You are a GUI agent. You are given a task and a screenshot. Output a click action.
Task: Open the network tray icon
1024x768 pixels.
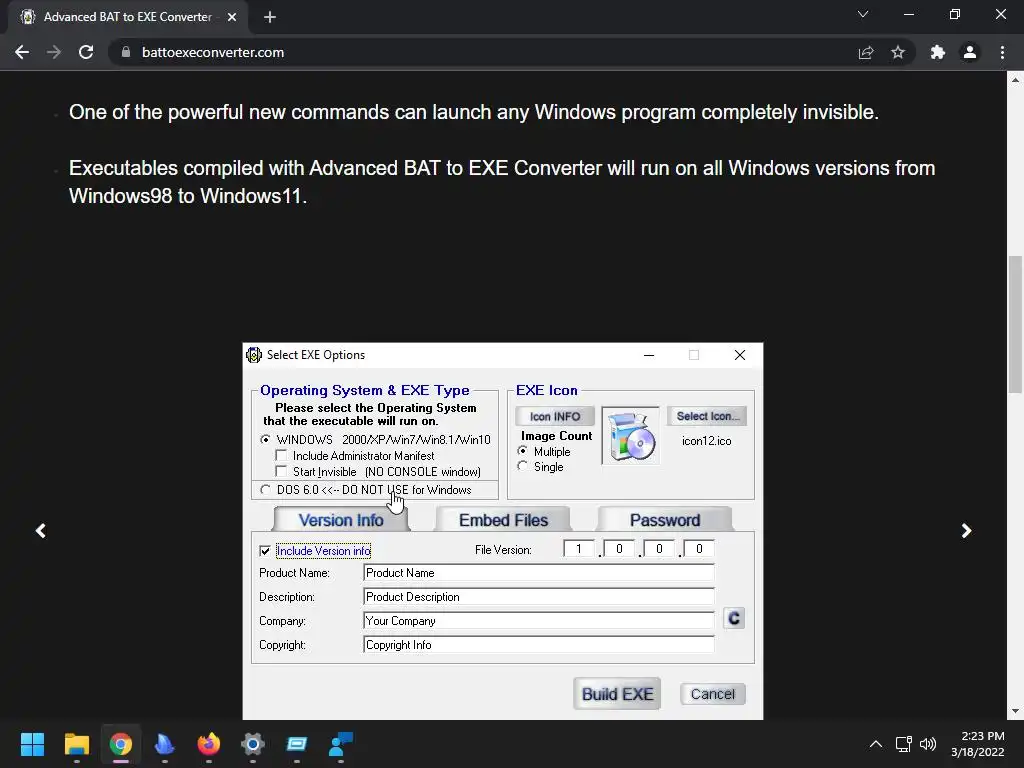[904, 744]
